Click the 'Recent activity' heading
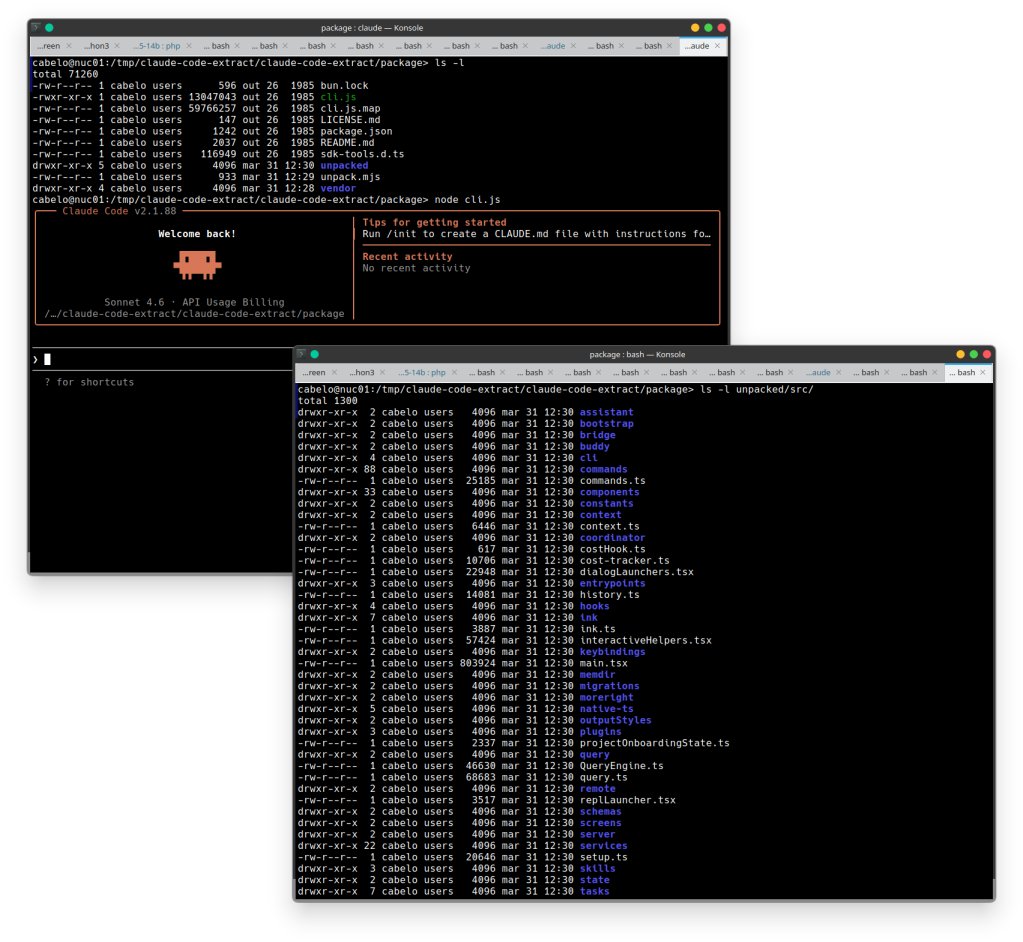Screen dimensions: 1023x942 (x=407, y=256)
